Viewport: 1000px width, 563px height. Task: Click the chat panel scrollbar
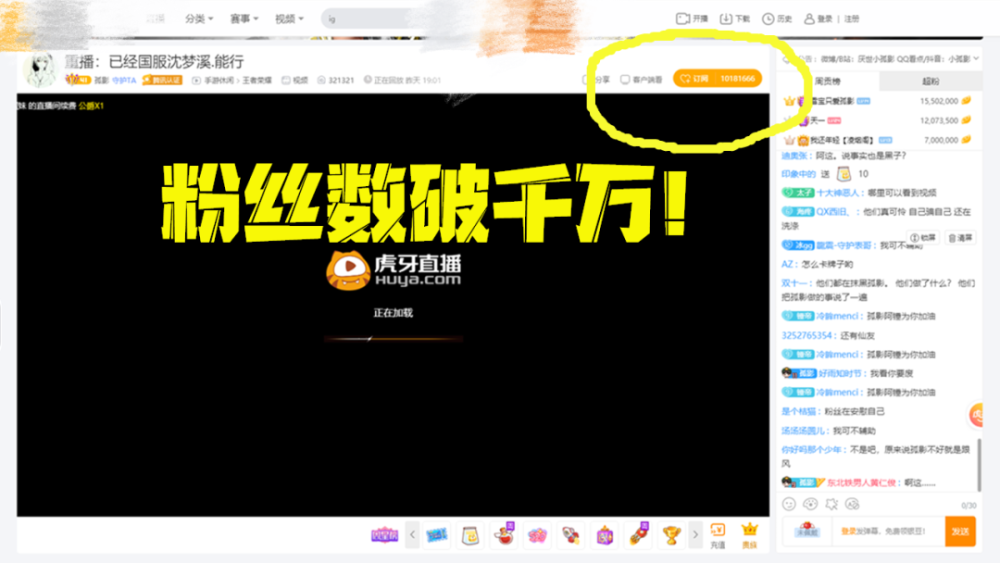pos(980,464)
